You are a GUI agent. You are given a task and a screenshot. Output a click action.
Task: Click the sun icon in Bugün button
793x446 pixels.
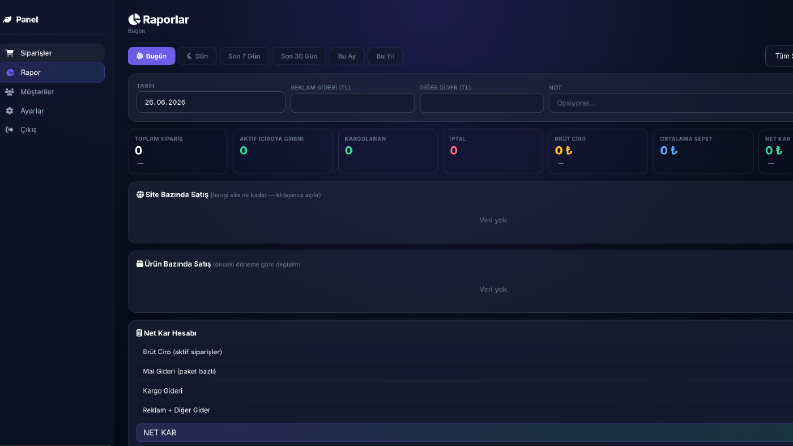click(140, 56)
